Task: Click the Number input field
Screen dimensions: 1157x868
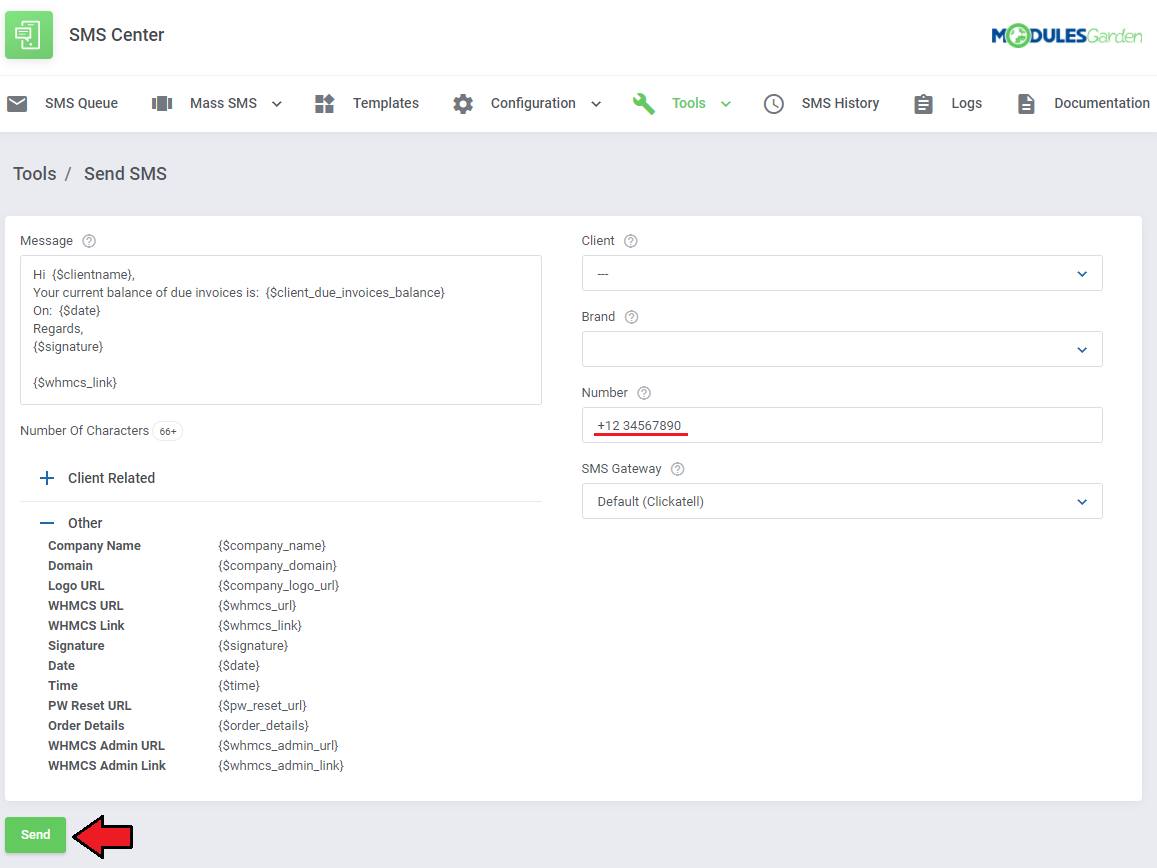Action: click(842, 425)
